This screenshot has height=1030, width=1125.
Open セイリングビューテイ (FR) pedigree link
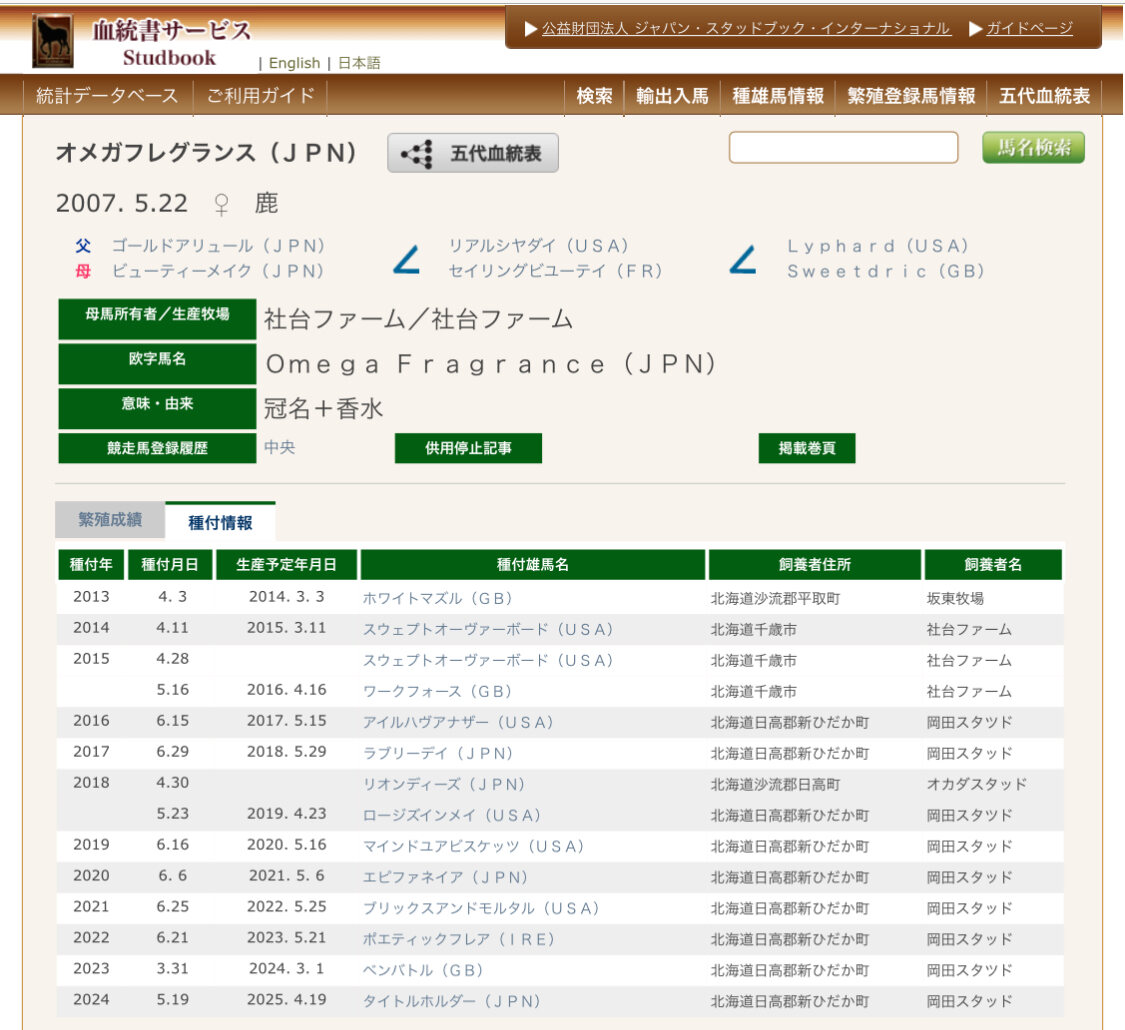tap(555, 271)
